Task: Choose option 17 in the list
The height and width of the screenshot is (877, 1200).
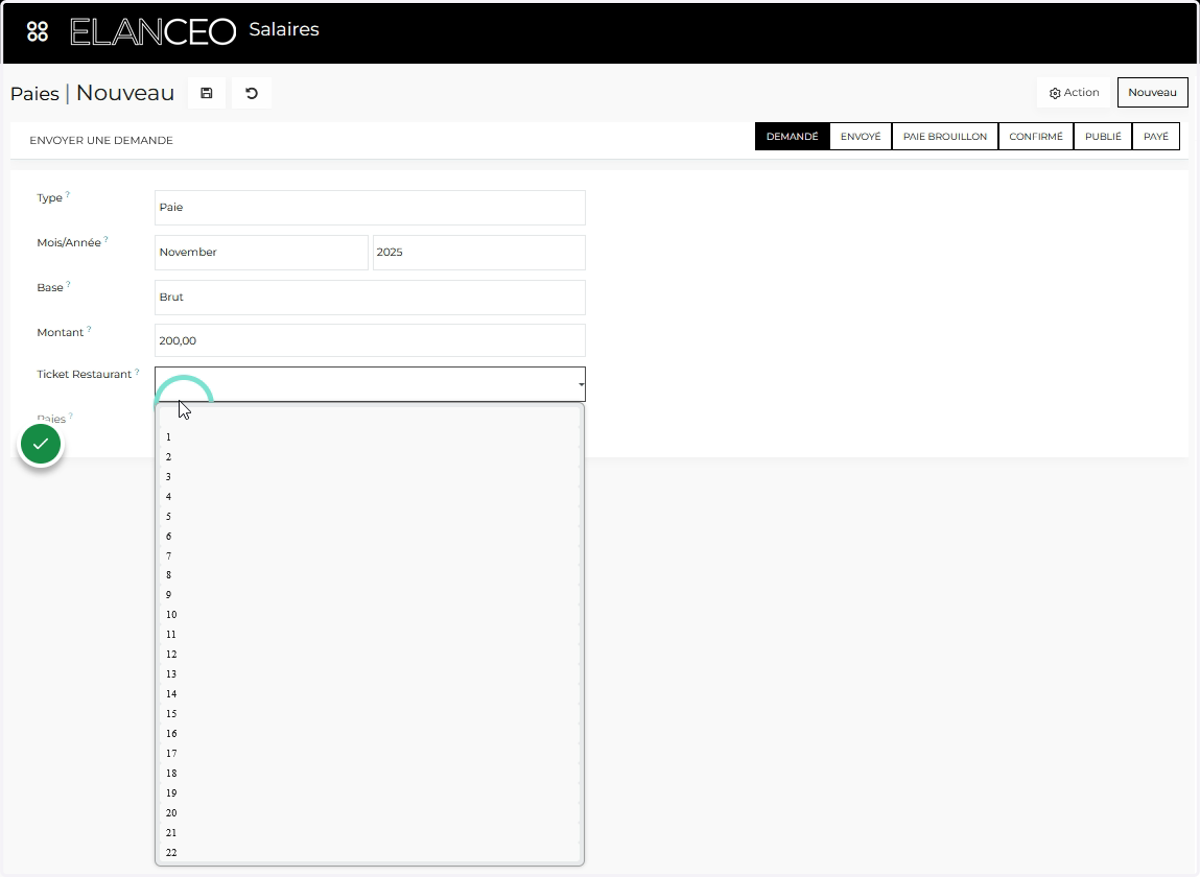Action: [x=370, y=753]
